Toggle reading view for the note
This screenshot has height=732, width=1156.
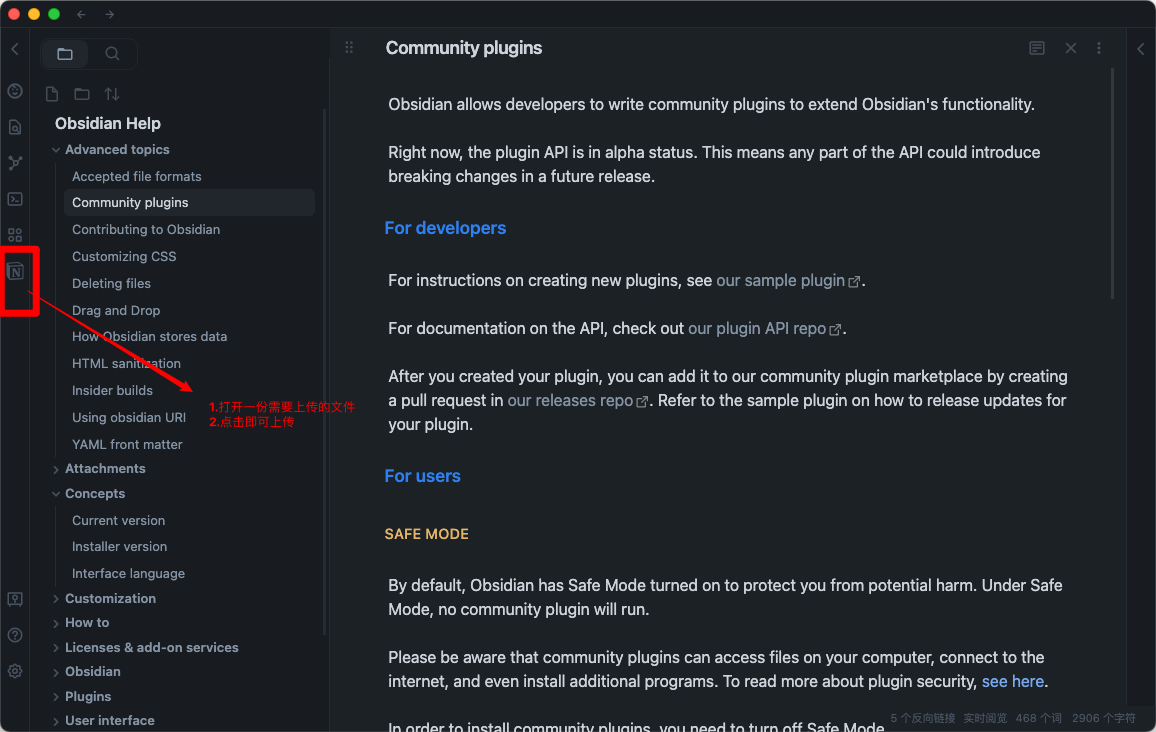[1037, 48]
